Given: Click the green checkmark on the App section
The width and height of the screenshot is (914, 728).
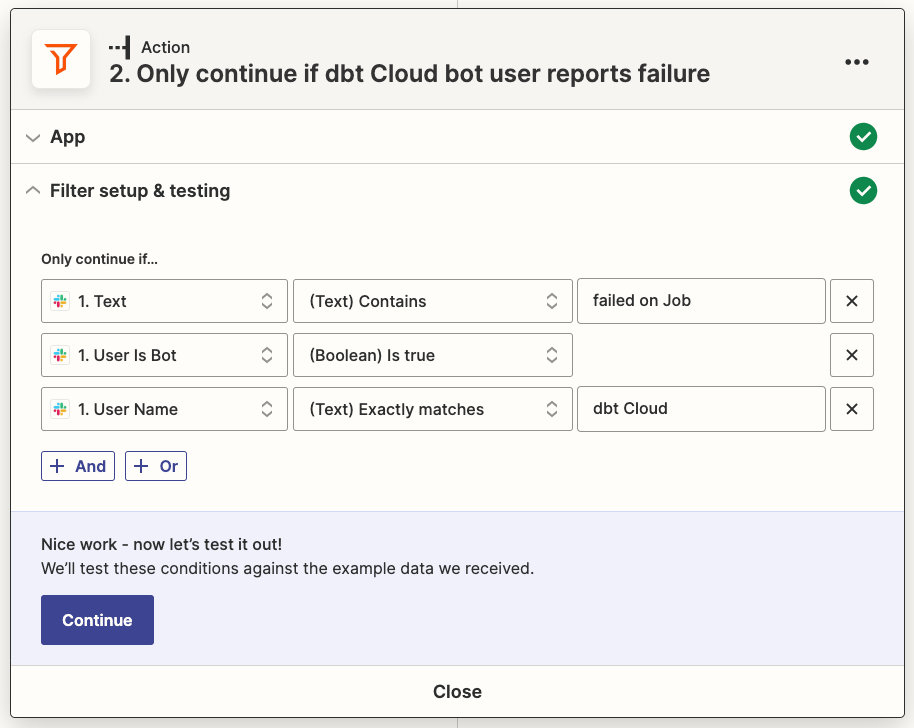Looking at the screenshot, I should coord(863,136).
